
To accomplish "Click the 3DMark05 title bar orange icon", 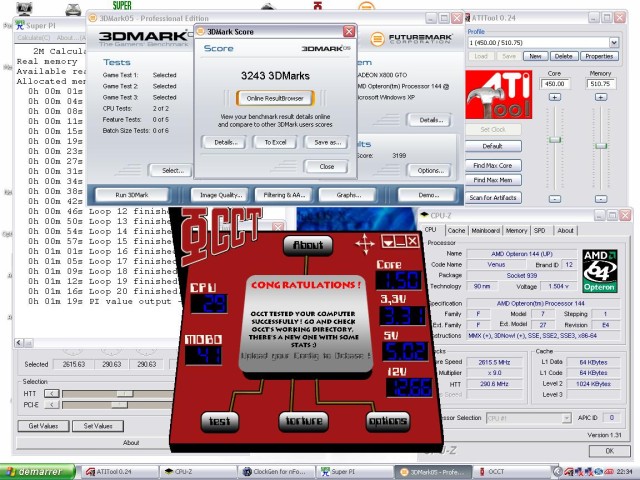I will 93,18.
